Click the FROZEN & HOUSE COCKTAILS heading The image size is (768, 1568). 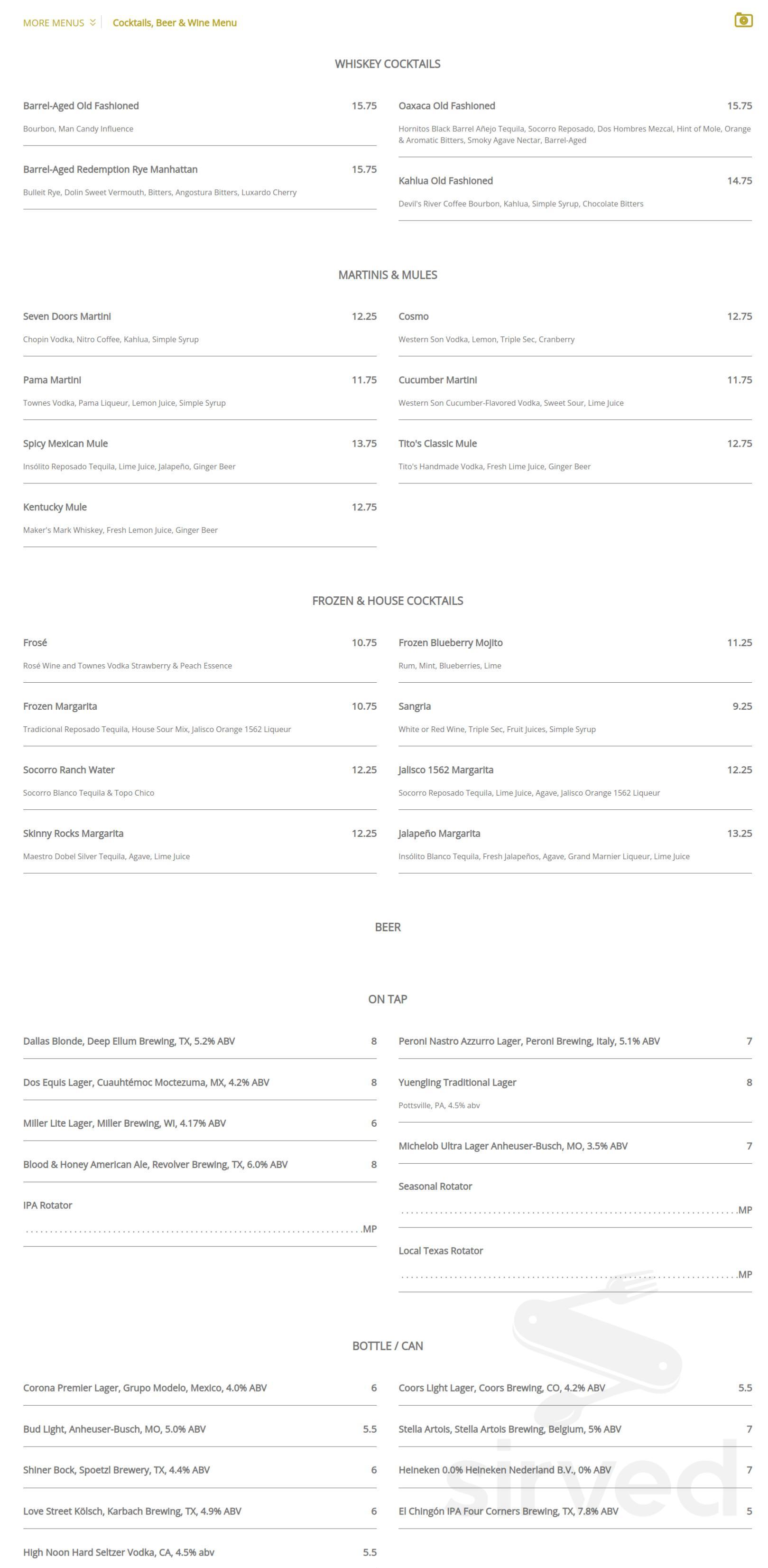(387, 600)
